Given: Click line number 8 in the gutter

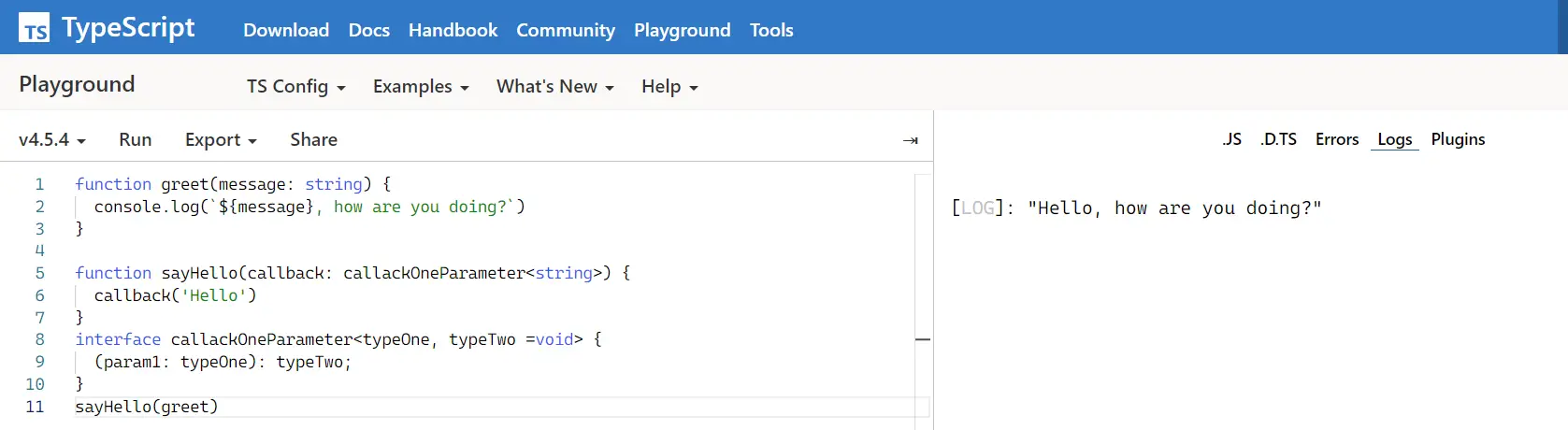Looking at the screenshot, I should [39, 339].
